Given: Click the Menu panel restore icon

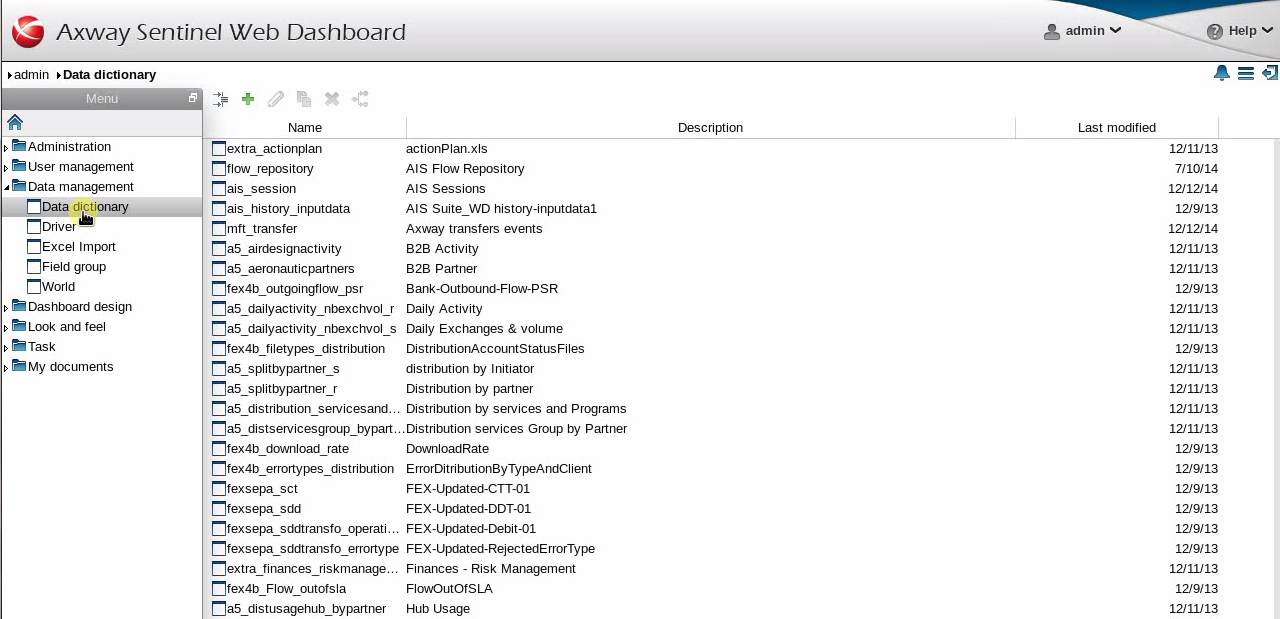Looking at the screenshot, I should tap(193, 98).
